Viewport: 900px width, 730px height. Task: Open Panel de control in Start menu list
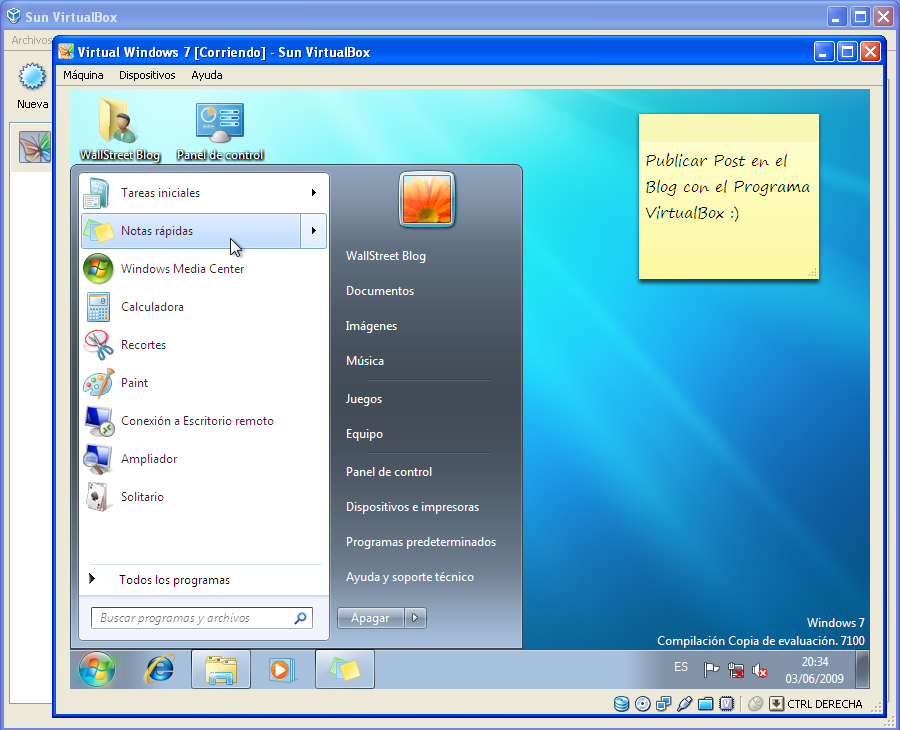point(389,472)
